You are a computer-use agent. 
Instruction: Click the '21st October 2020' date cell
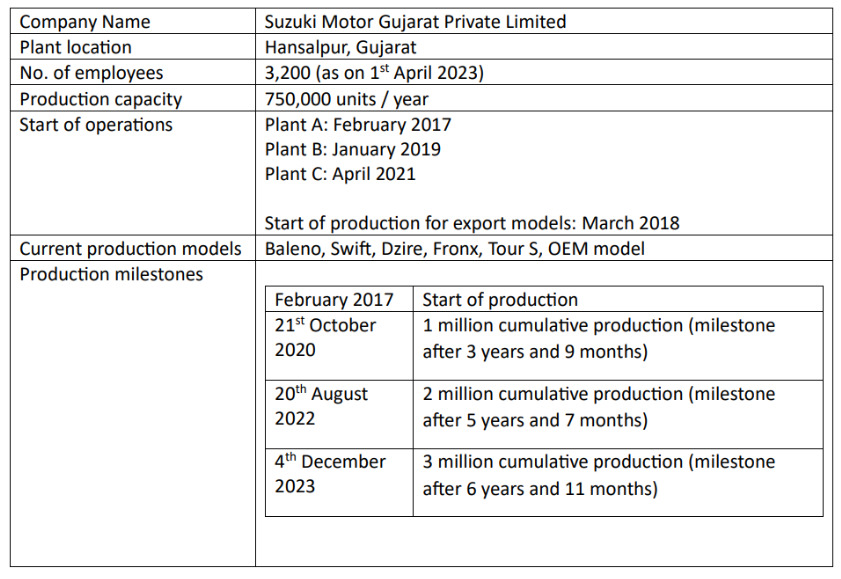326,338
